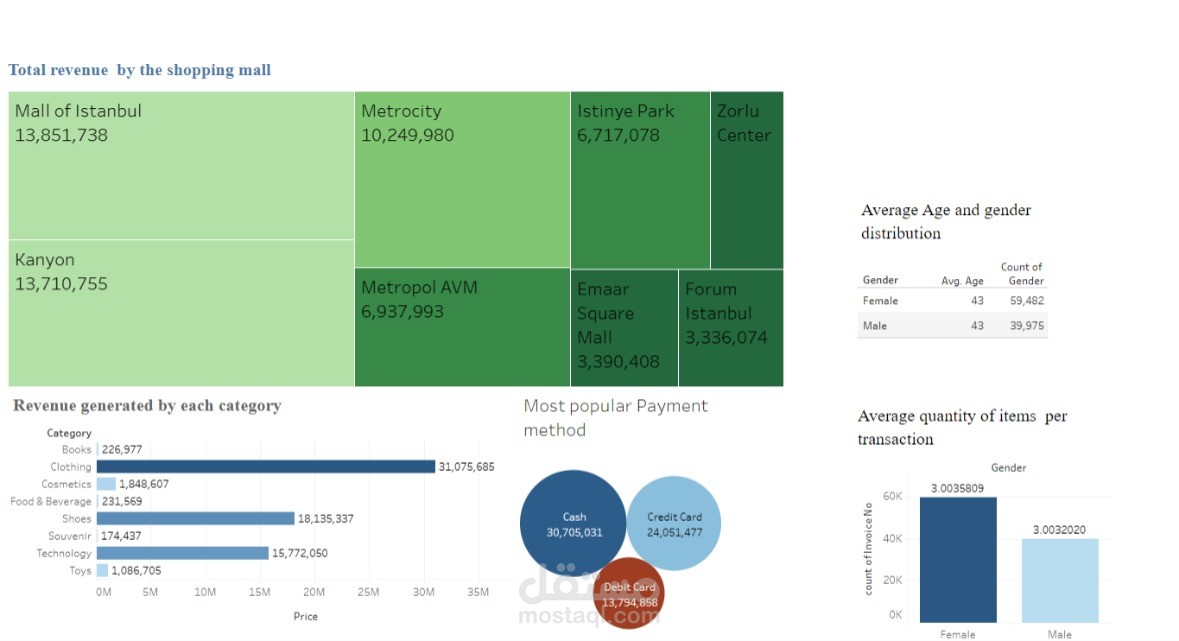Click the 'Average quantity of items per transaction' title
Viewport: 1179px width, 641px height.
click(962, 427)
